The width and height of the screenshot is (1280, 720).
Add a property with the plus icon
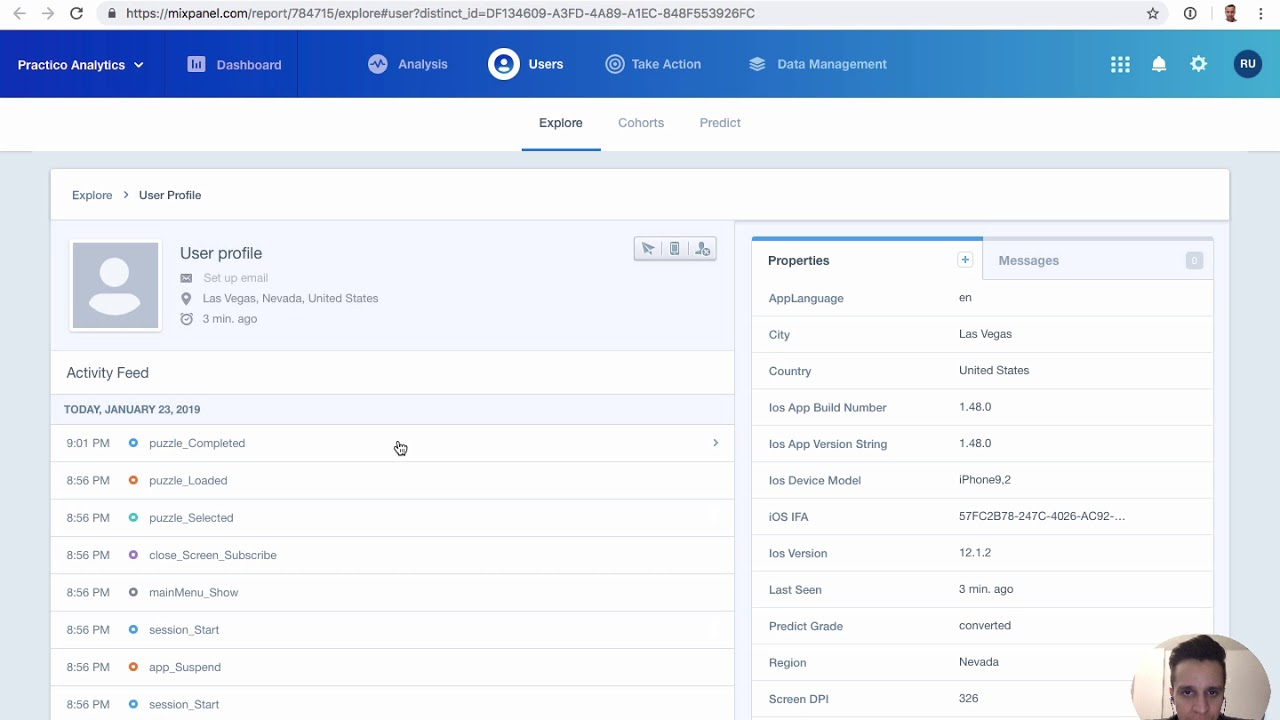(965, 260)
